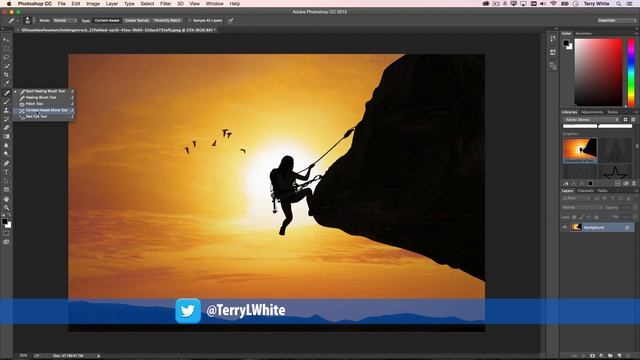The height and width of the screenshot is (360, 640).
Task: Select the Blur tool
Action: [x=6, y=145]
